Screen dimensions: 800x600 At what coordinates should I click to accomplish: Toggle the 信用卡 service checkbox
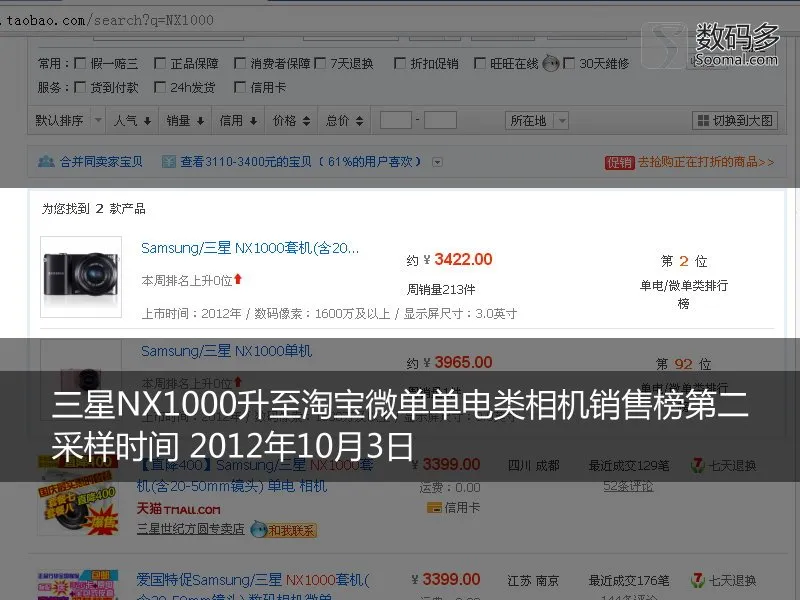tap(240, 87)
